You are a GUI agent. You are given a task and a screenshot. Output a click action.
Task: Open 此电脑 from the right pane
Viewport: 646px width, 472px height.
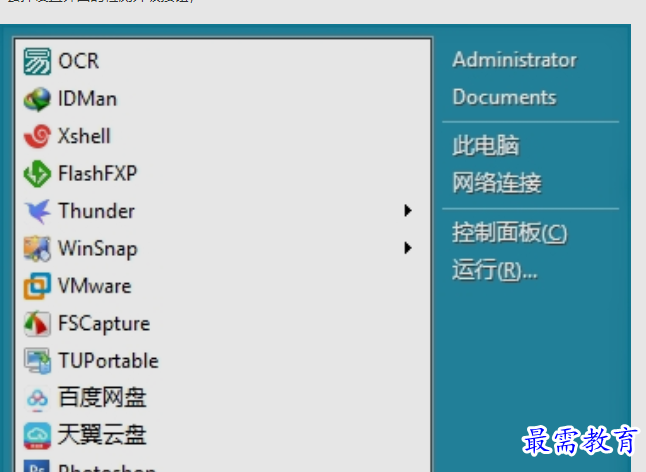(x=486, y=145)
